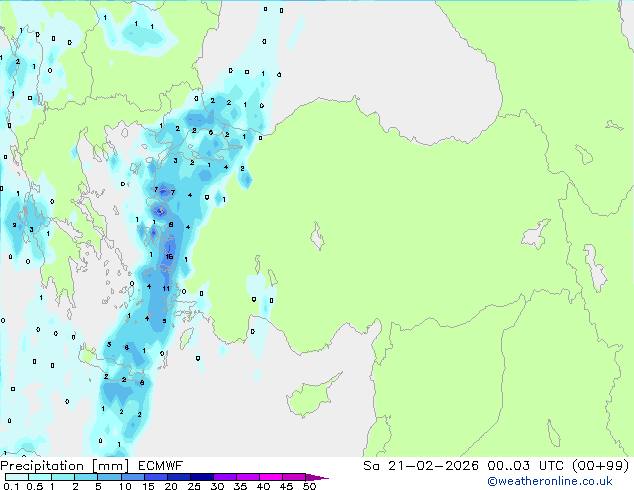
Task: Click the "ECMWF" model label
Action: pos(160,466)
